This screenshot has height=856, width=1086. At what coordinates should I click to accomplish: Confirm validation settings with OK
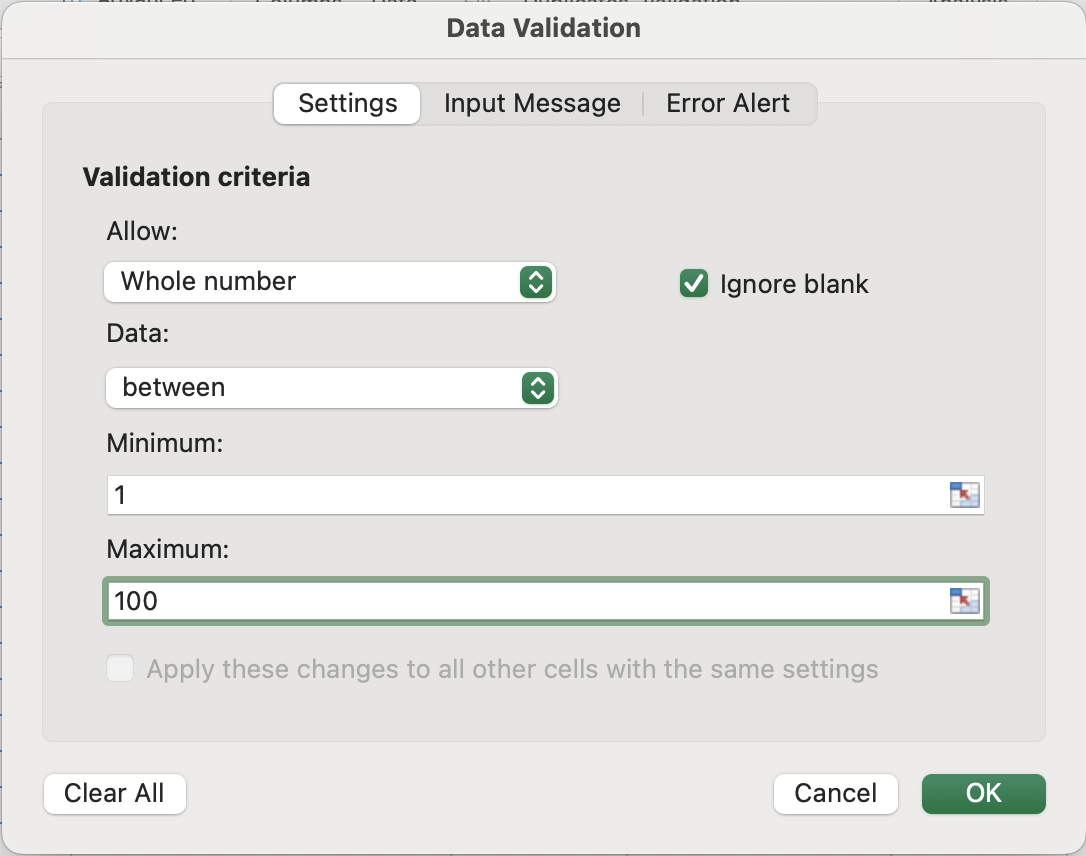(x=983, y=794)
